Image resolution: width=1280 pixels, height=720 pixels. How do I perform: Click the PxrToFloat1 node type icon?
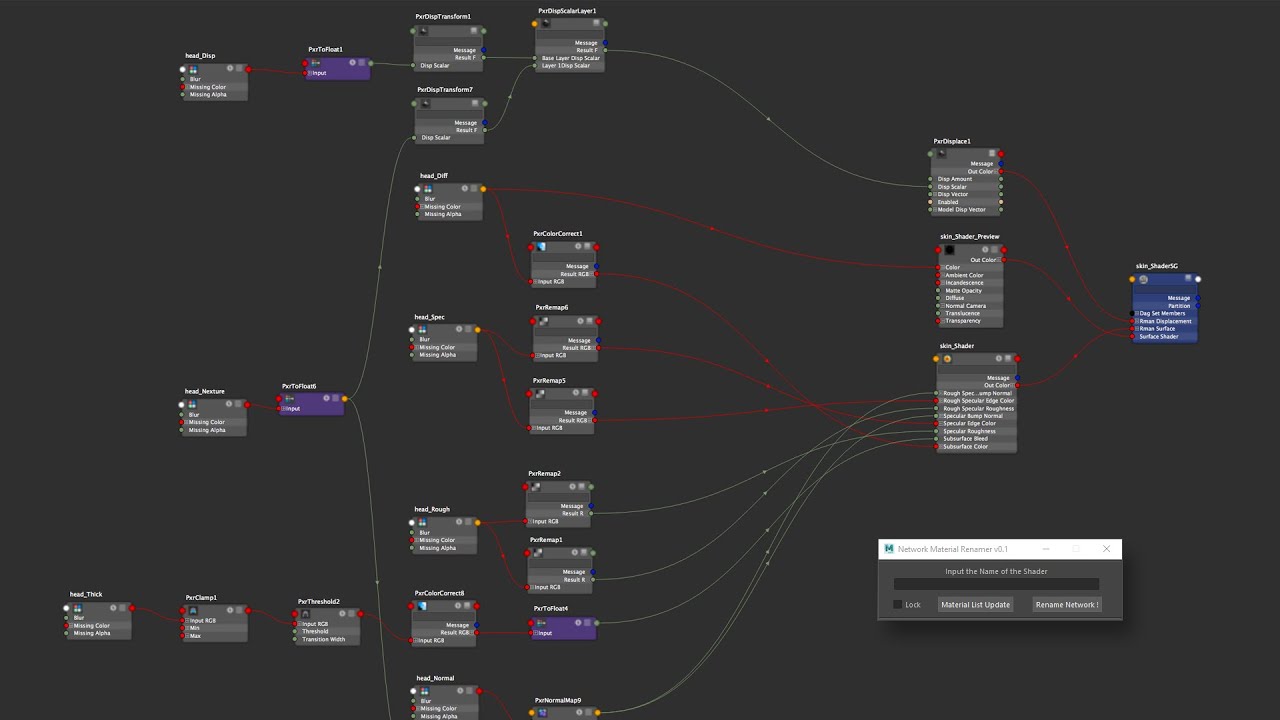coord(316,62)
